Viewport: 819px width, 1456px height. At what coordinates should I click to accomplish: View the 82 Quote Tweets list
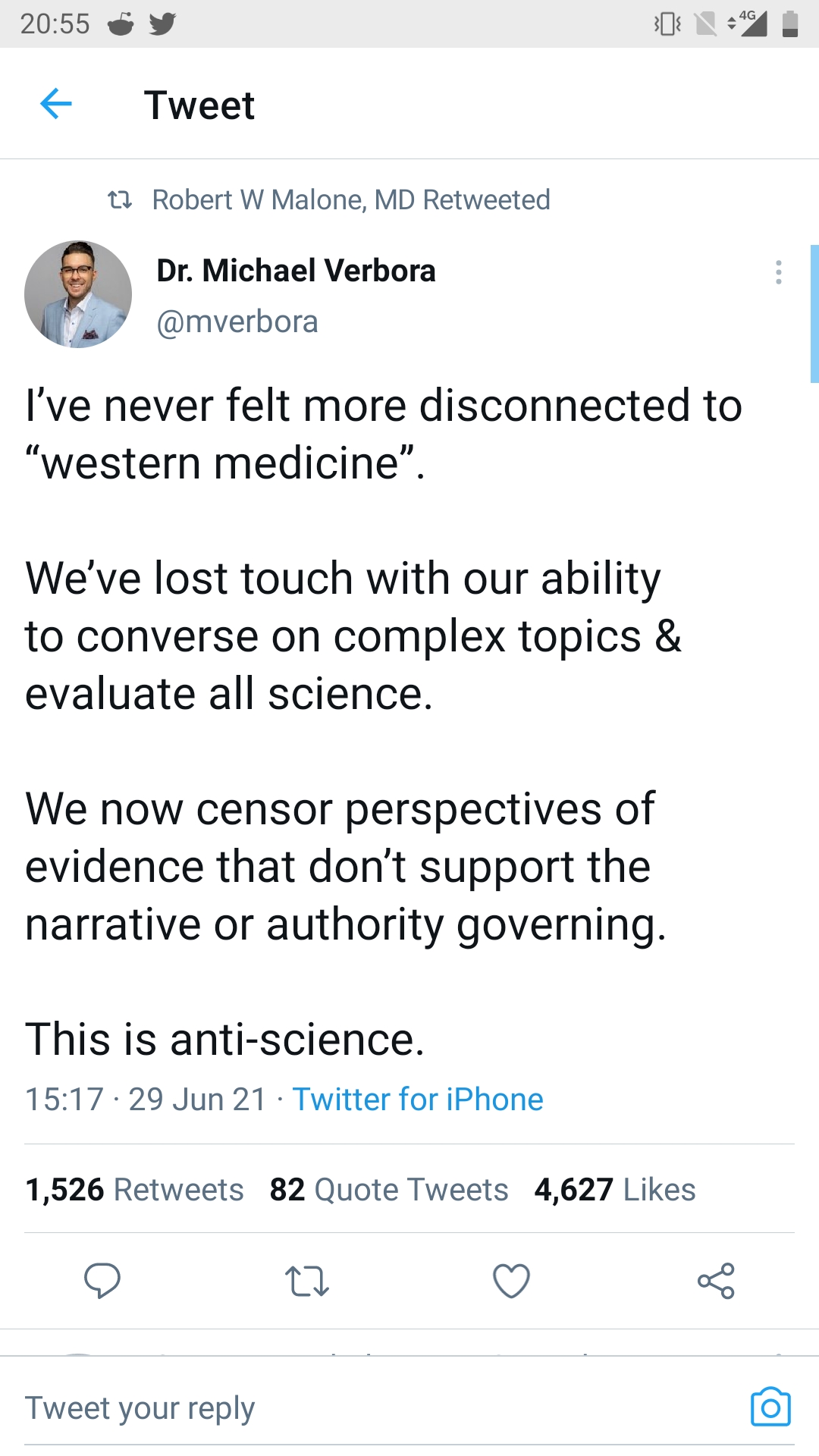tap(389, 1190)
